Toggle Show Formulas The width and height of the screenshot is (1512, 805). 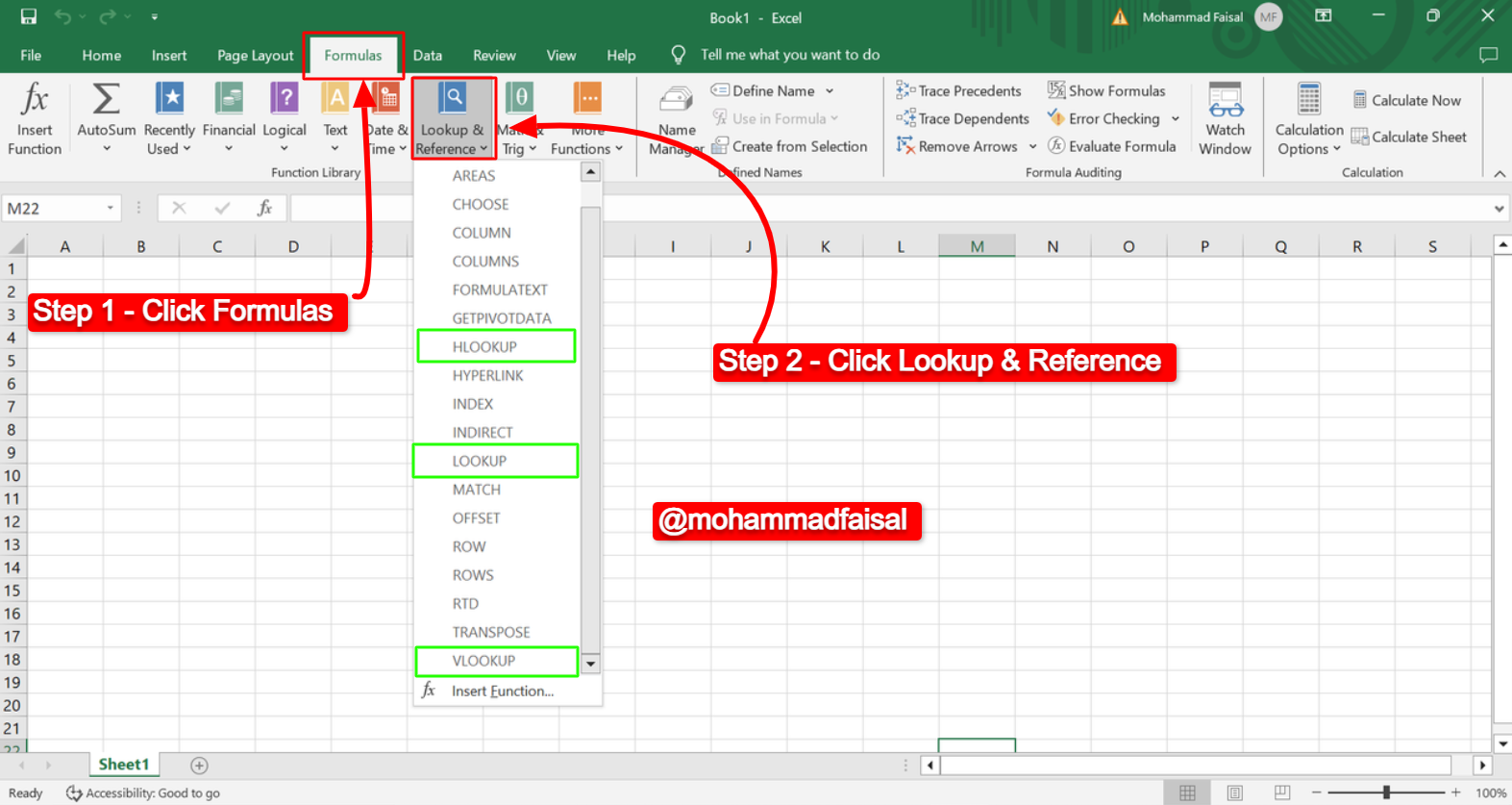1106,90
